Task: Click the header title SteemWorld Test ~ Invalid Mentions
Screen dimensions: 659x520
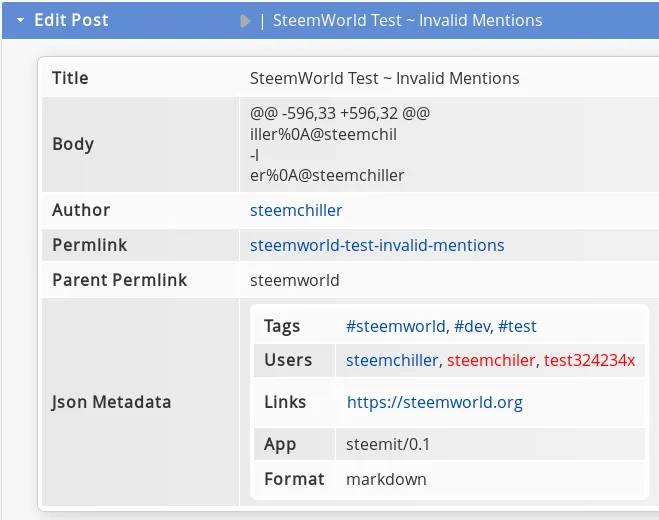Action: pyautogui.click(x=408, y=20)
